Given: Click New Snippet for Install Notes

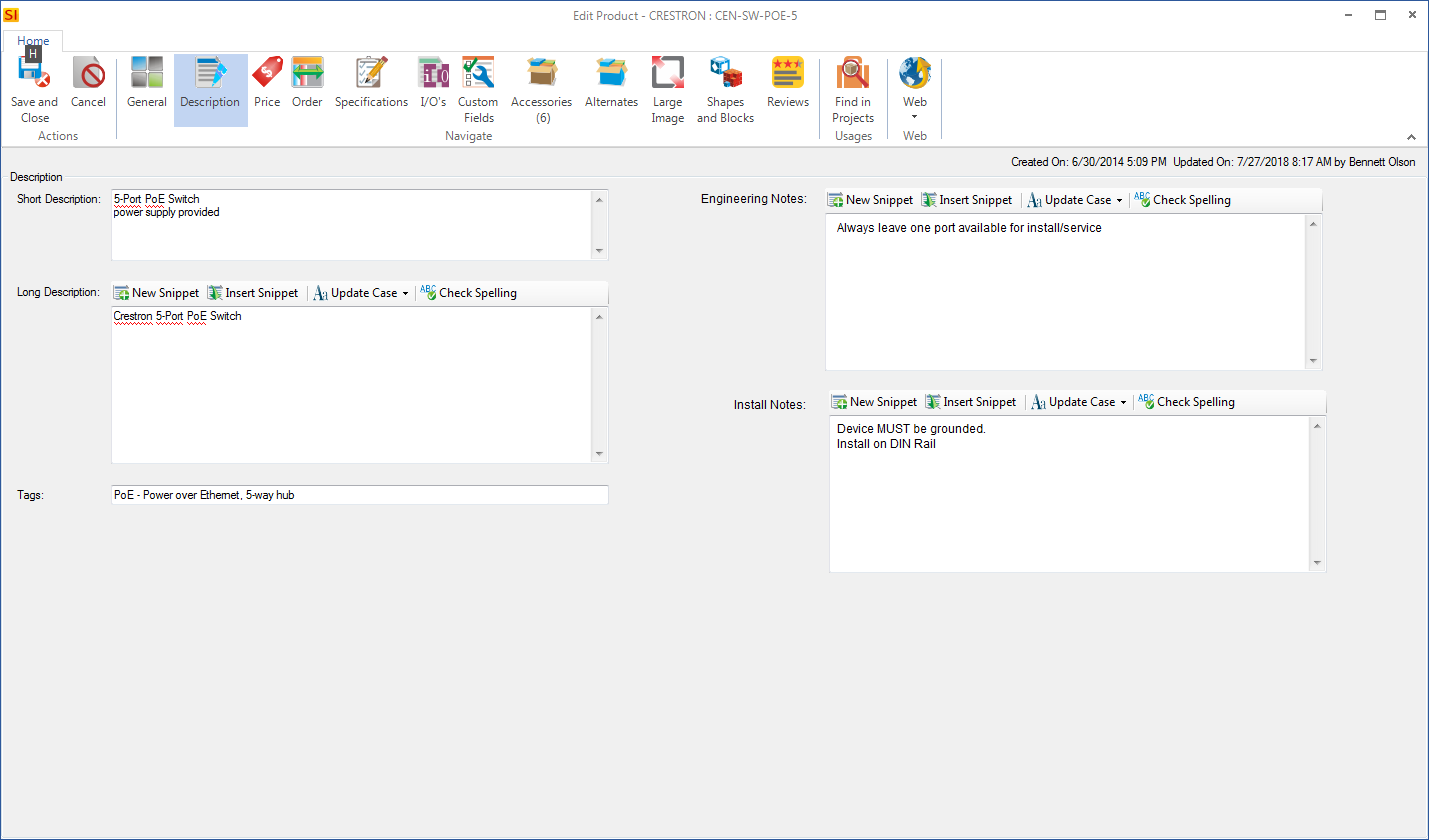Looking at the screenshot, I should 874,402.
